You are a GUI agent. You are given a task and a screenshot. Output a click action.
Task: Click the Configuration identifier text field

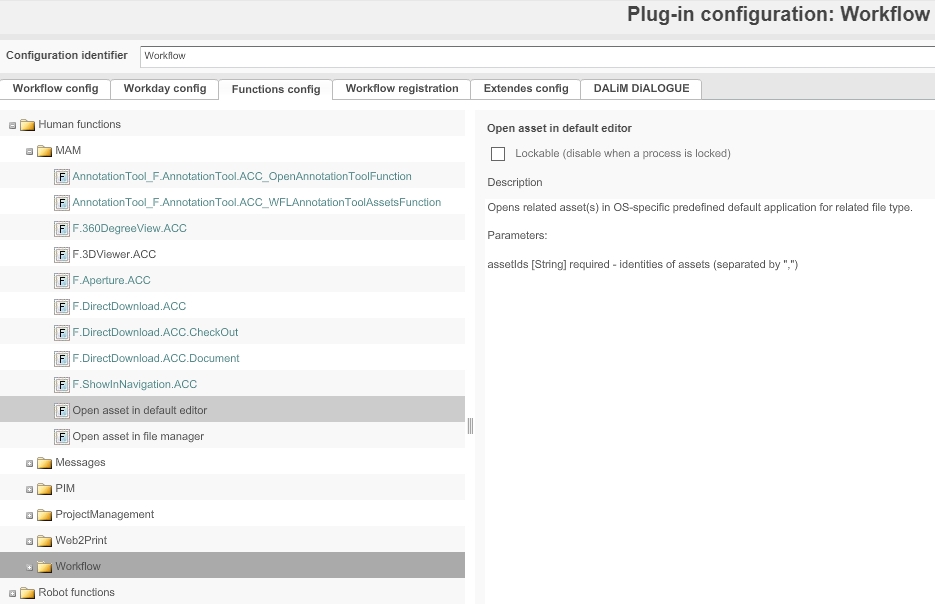click(x=536, y=56)
